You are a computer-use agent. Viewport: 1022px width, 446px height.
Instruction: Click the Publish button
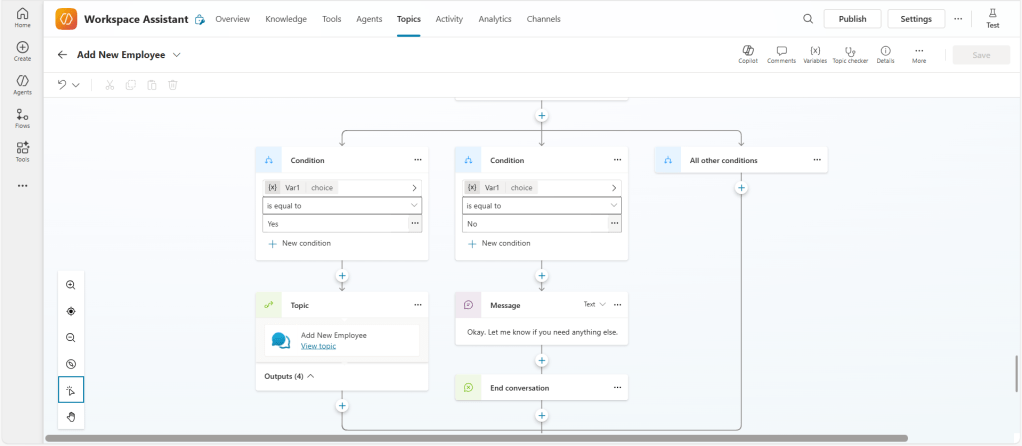[852, 19]
